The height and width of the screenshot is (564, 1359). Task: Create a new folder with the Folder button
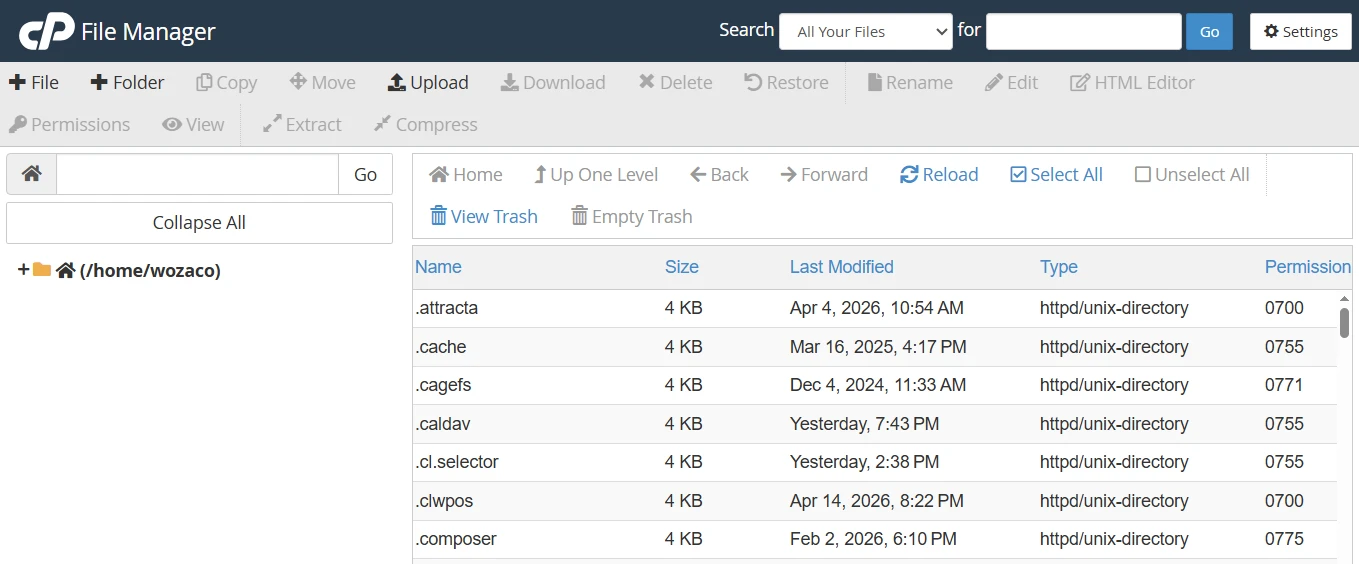[x=127, y=83]
